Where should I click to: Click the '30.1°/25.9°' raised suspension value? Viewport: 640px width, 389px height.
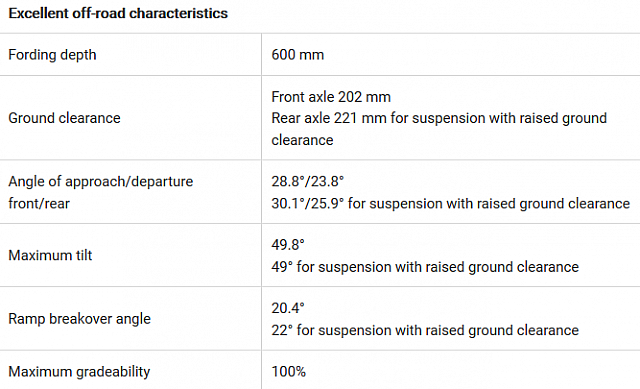pyautogui.click(x=308, y=203)
